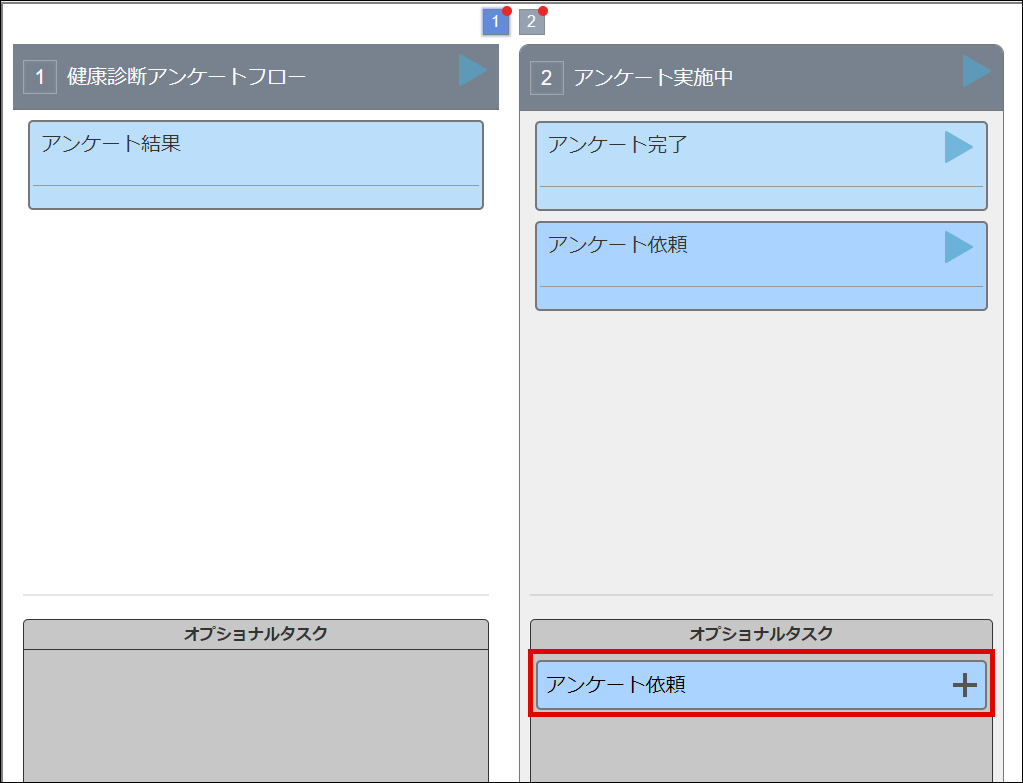This screenshot has height=783, width=1023.
Task: Click the play arrow on アンケート実施中 header
Action: pos(974,75)
